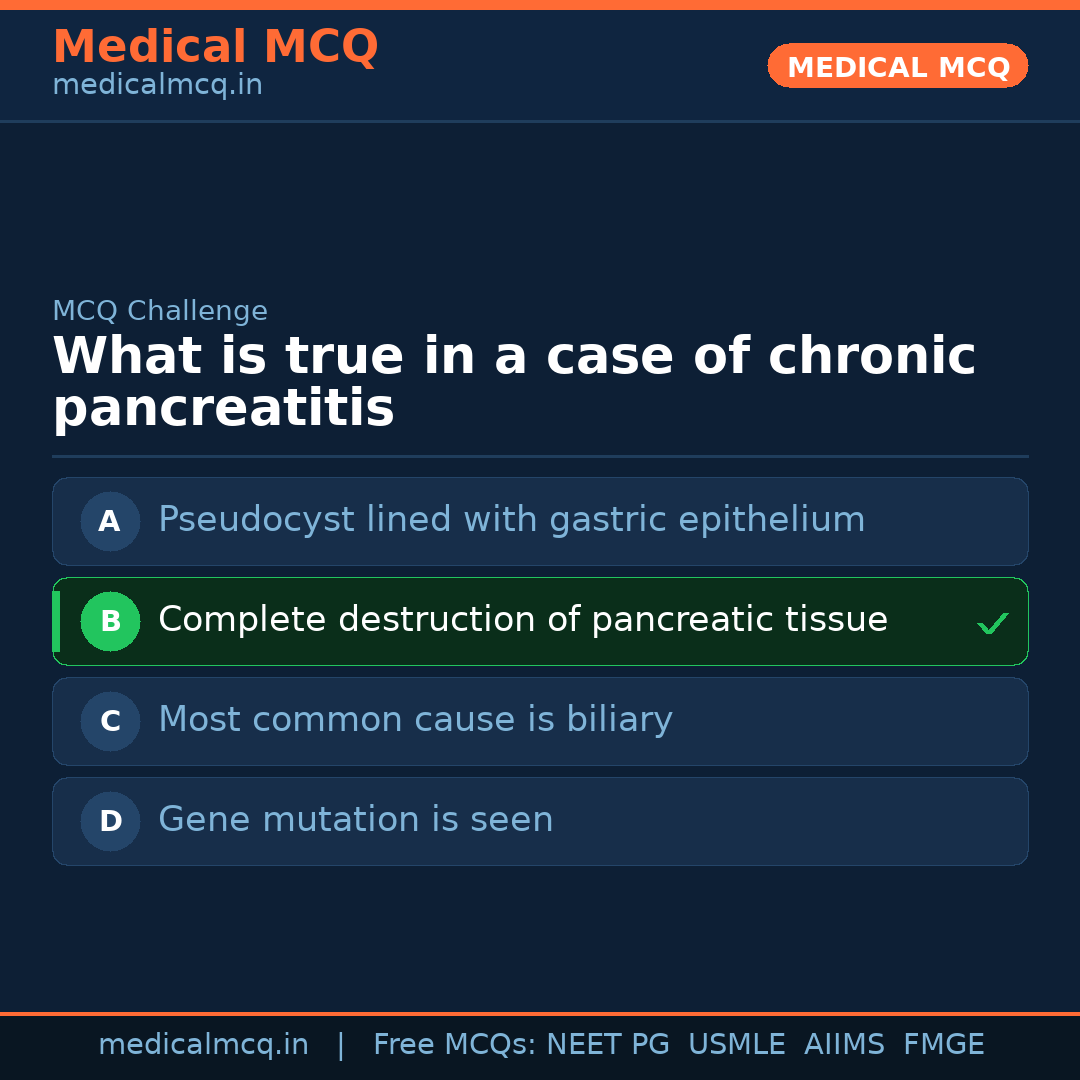Click the green checkmark on option B
Screen dimensions: 1080x1080
pos(992,624)
